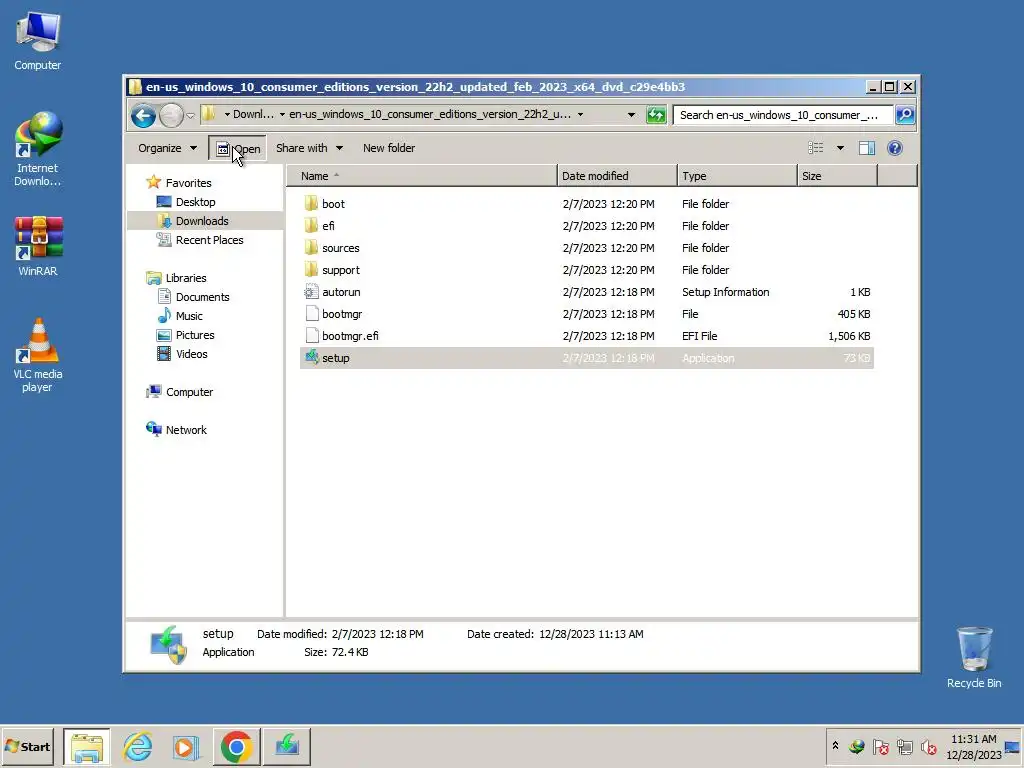The image size is (1024, 768).
Task: Click the search input field
Action: 782,115
